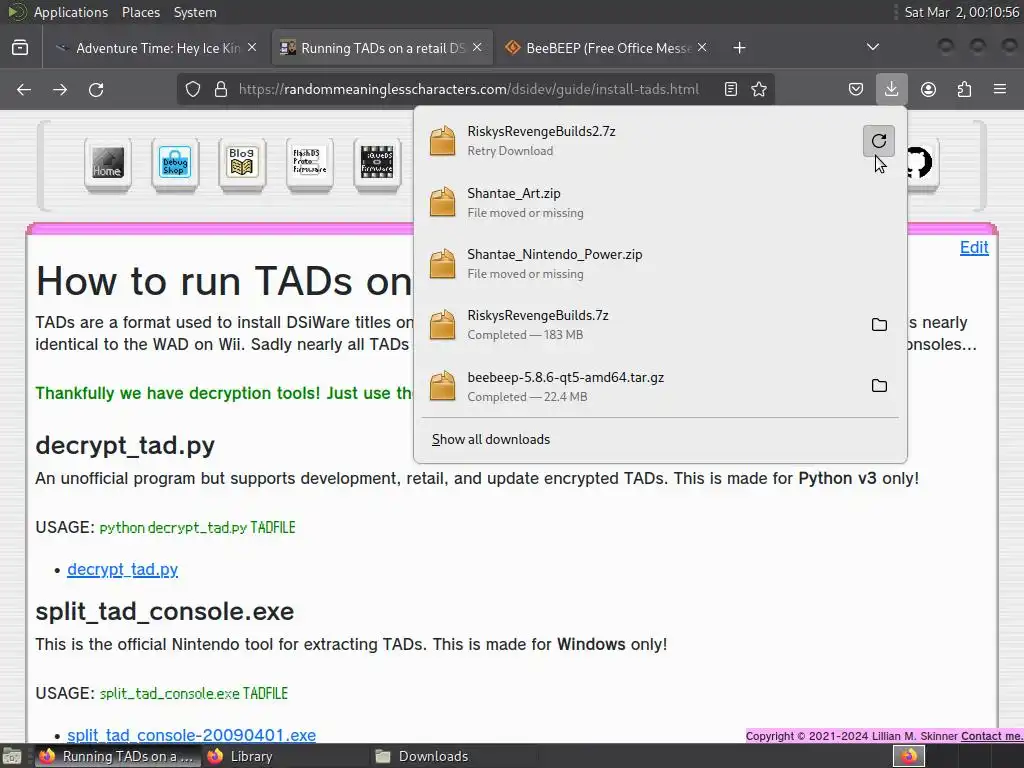This screenshot has width=1024, height=768.
Task: Click the show desktop icon in taskbar
Action: coord(12,756)
